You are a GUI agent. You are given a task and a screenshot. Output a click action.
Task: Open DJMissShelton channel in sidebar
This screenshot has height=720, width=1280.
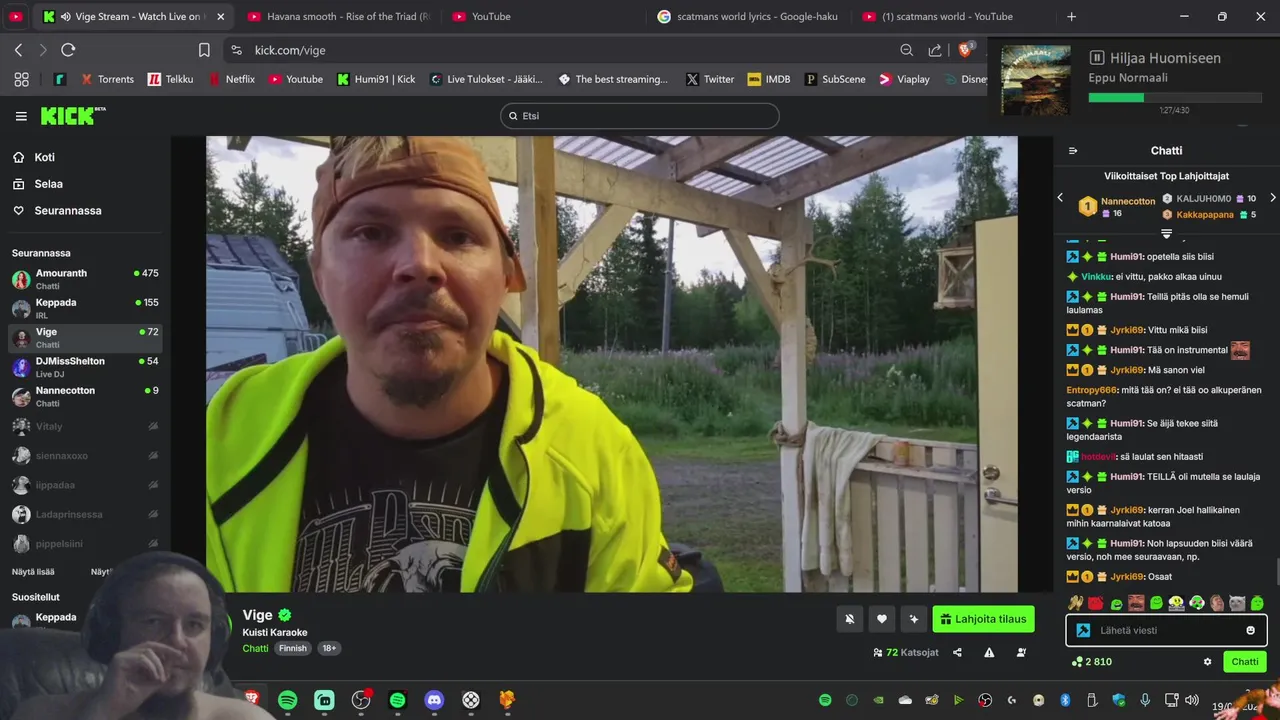point(85,367)
